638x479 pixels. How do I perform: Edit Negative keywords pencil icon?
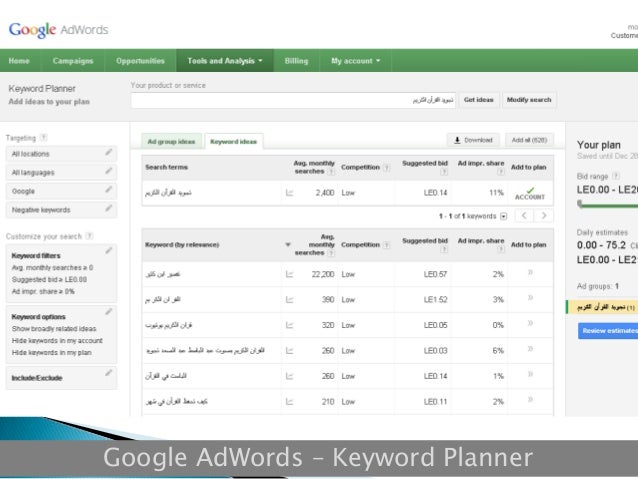109,208
